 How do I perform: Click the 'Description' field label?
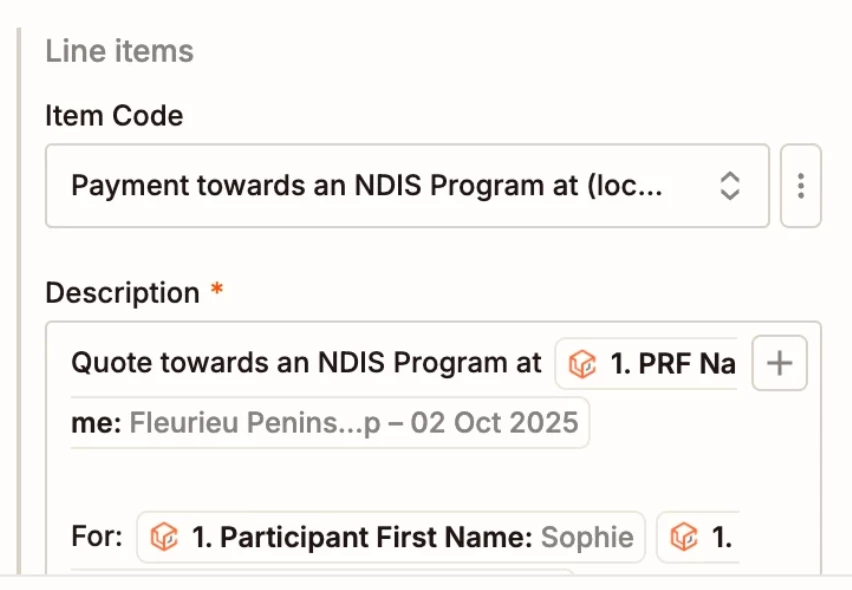point(123,293)
